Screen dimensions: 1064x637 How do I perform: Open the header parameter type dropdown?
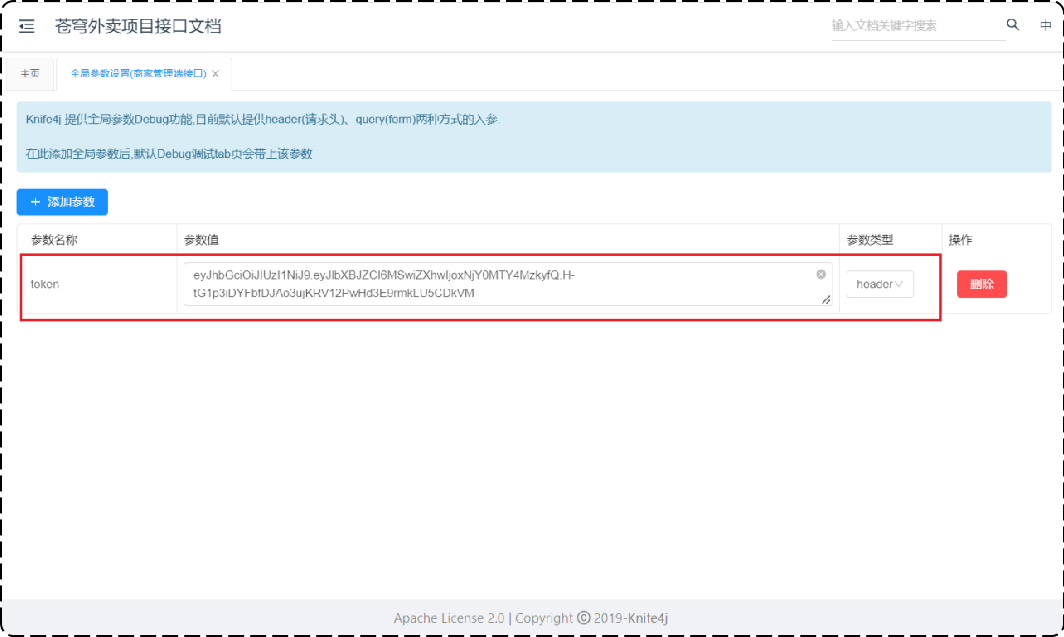879,284
